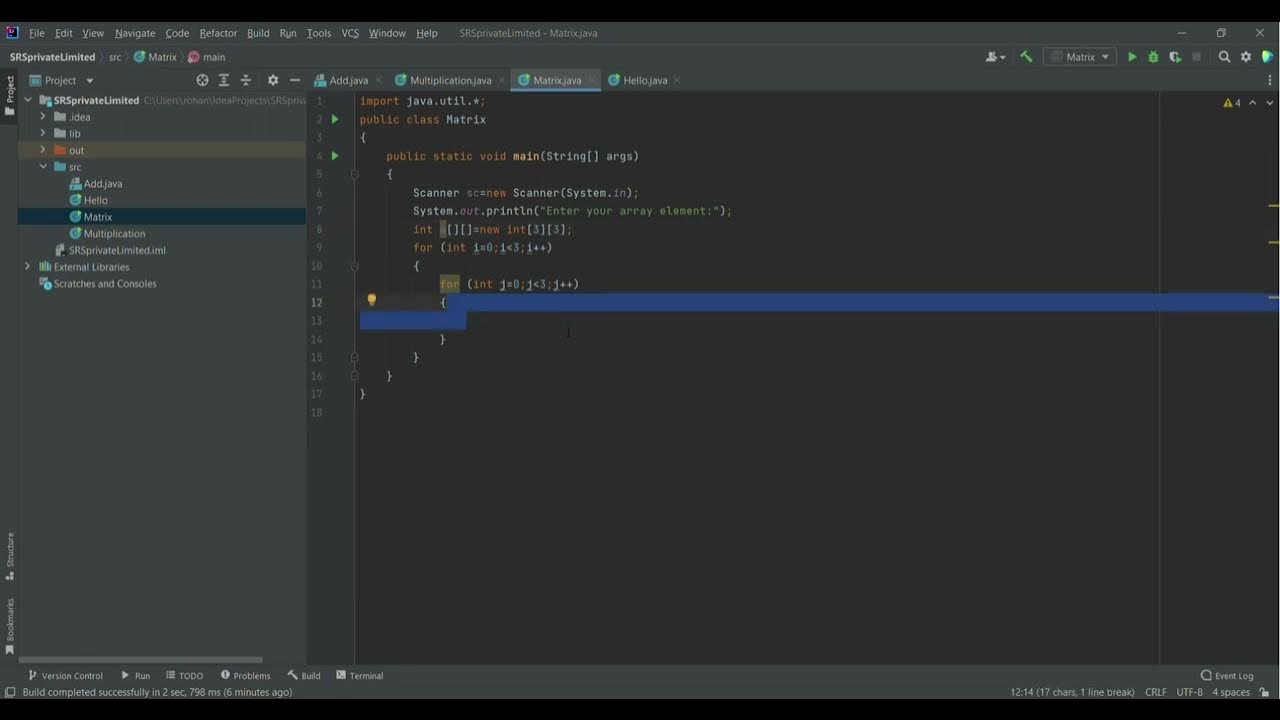Collapse the src folder arrow
Image resolution: width=1280 pixels, height=720 pixels.
(43, 167)
